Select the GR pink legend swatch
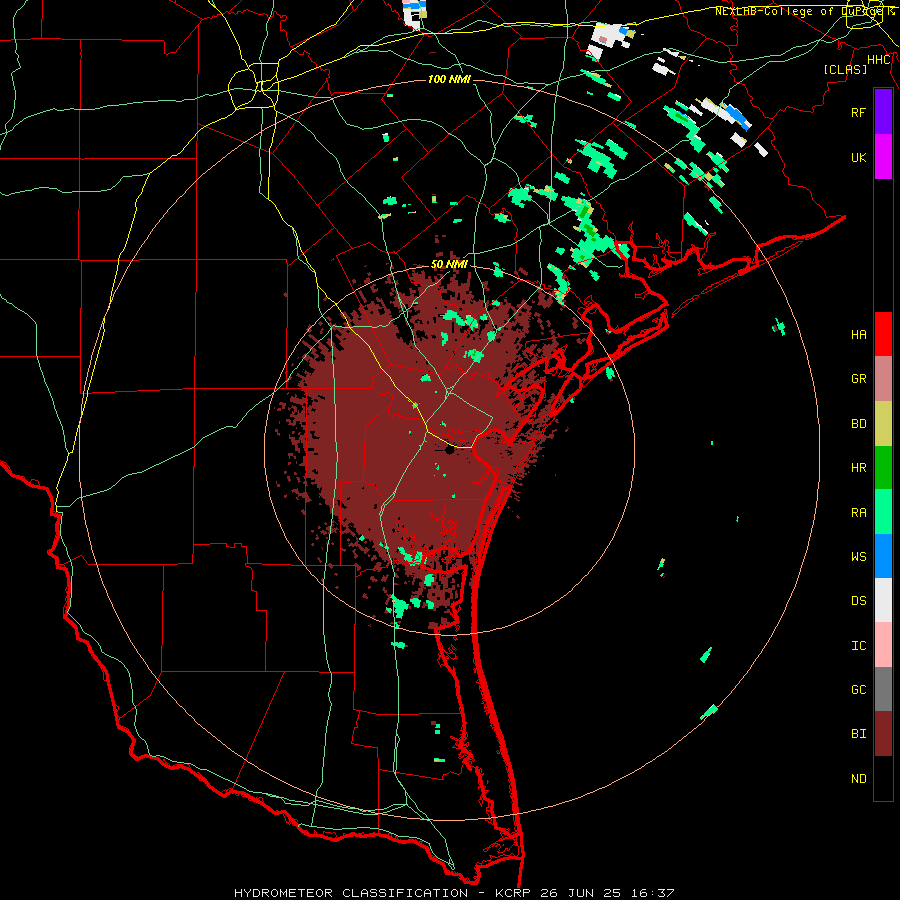900x900 pixels. point(883,378)
